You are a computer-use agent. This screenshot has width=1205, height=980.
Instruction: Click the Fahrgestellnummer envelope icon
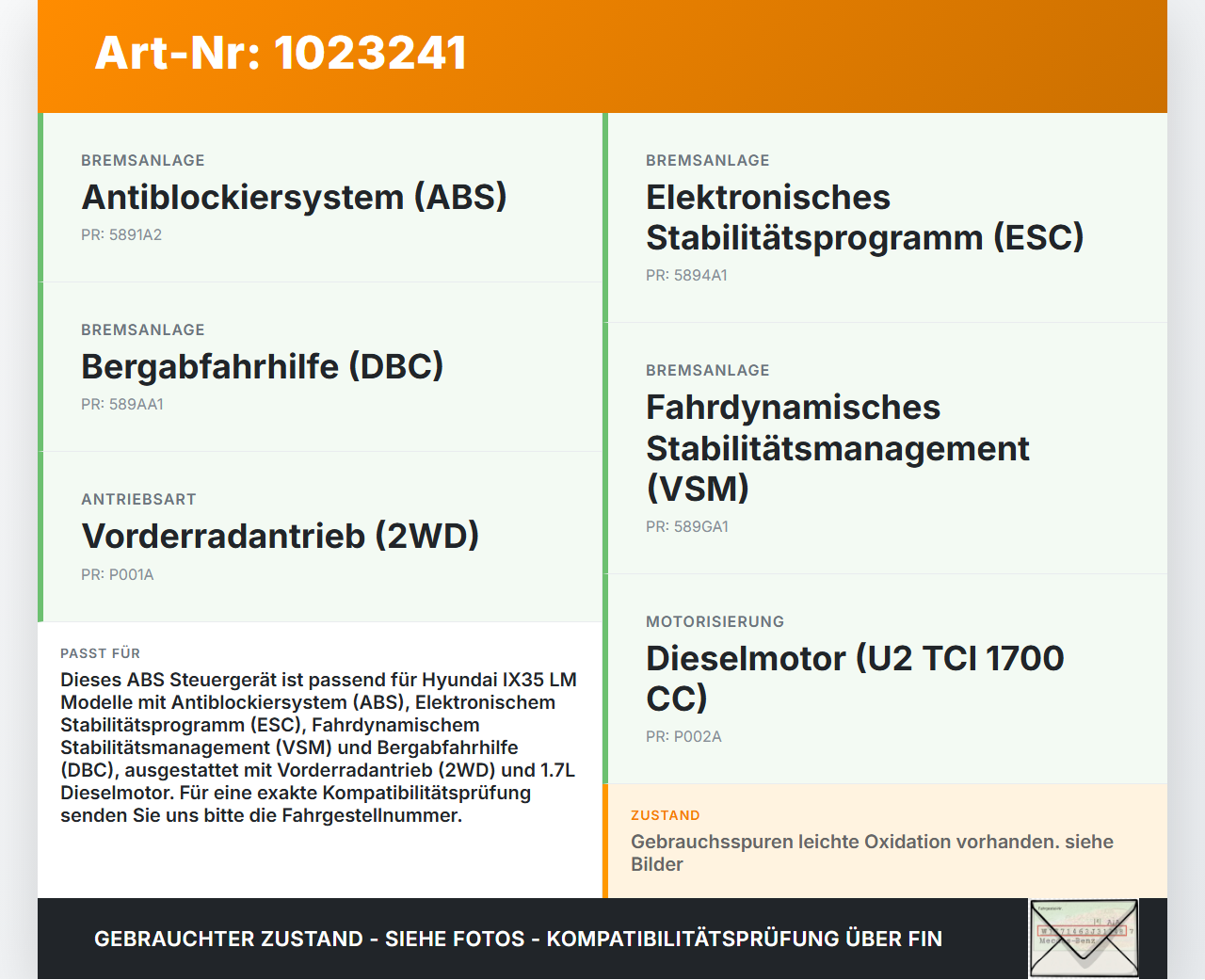click(1084, 940)
